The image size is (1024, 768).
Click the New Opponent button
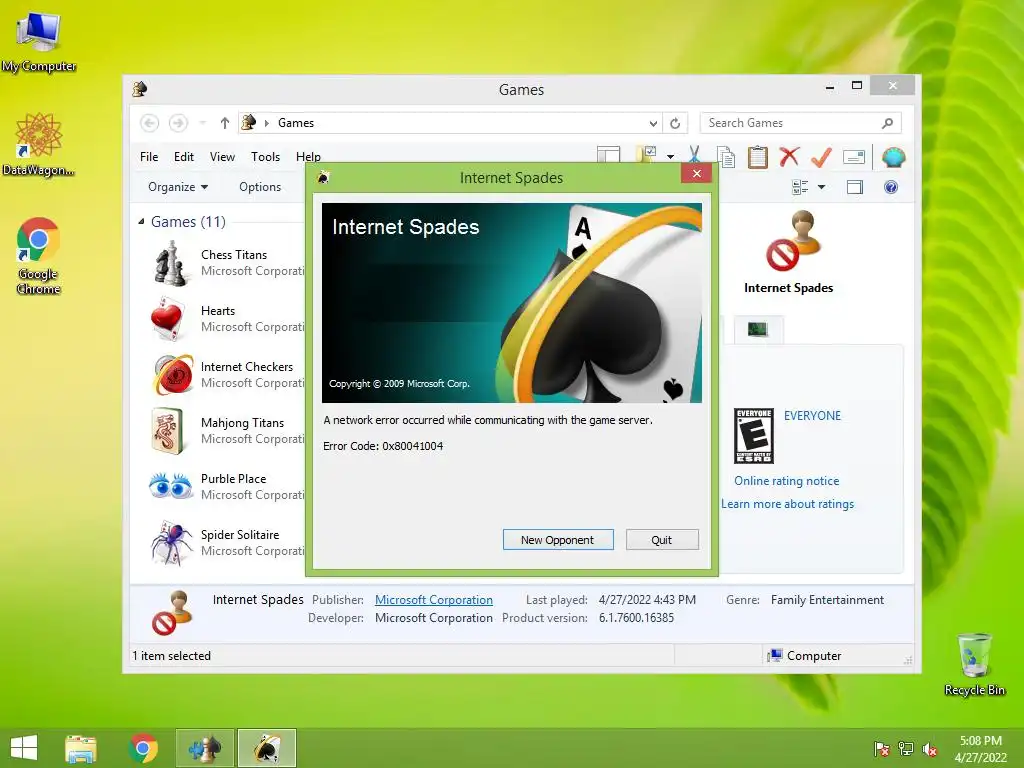558,539
